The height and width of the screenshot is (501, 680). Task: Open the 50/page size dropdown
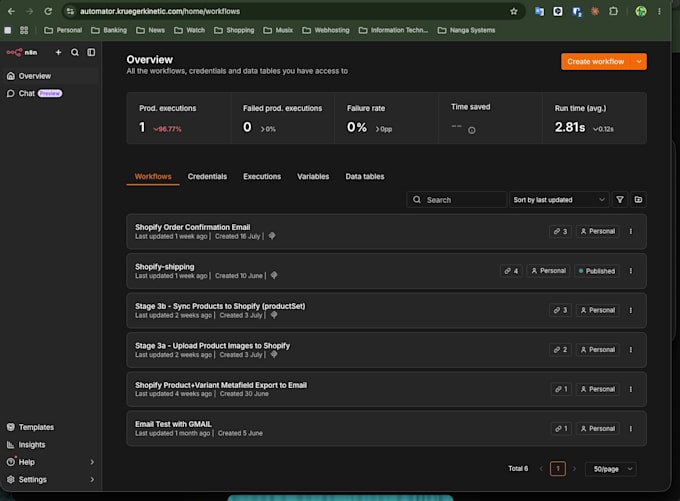click(x=611, y=469)
